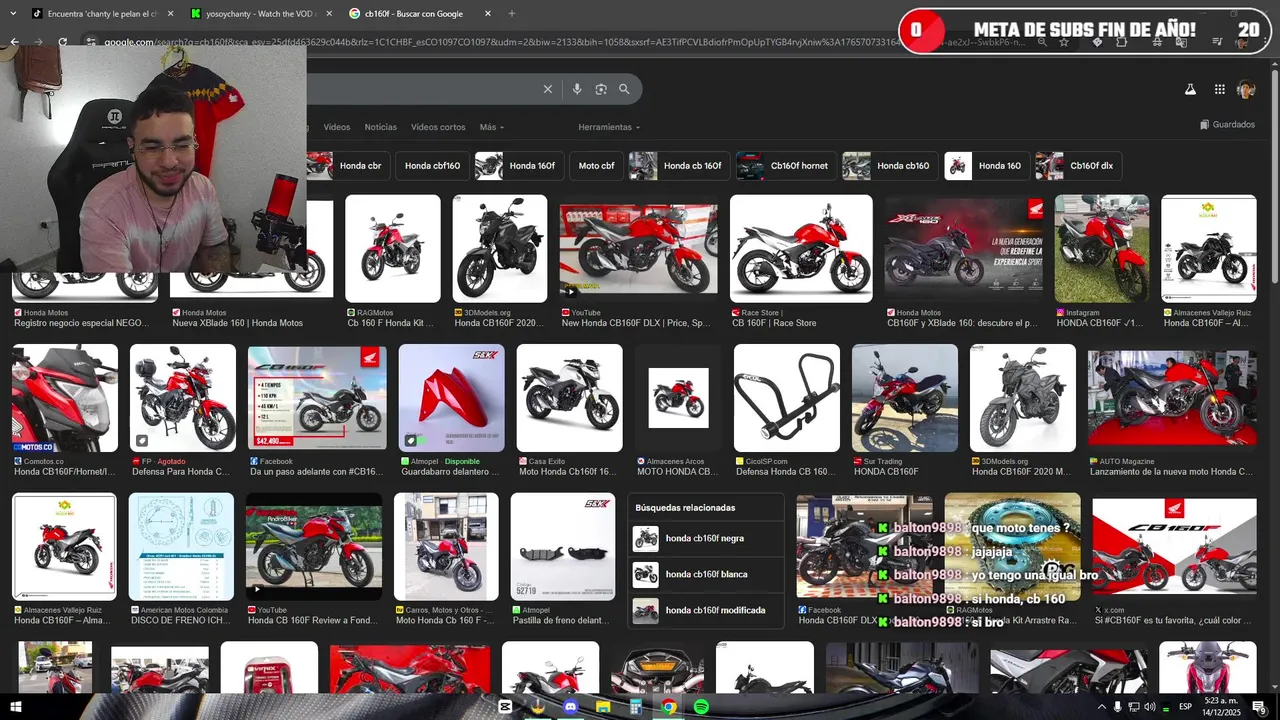
Task: Open the Google apps grid
Action: pyautogui.click(x=1219, y=89)
